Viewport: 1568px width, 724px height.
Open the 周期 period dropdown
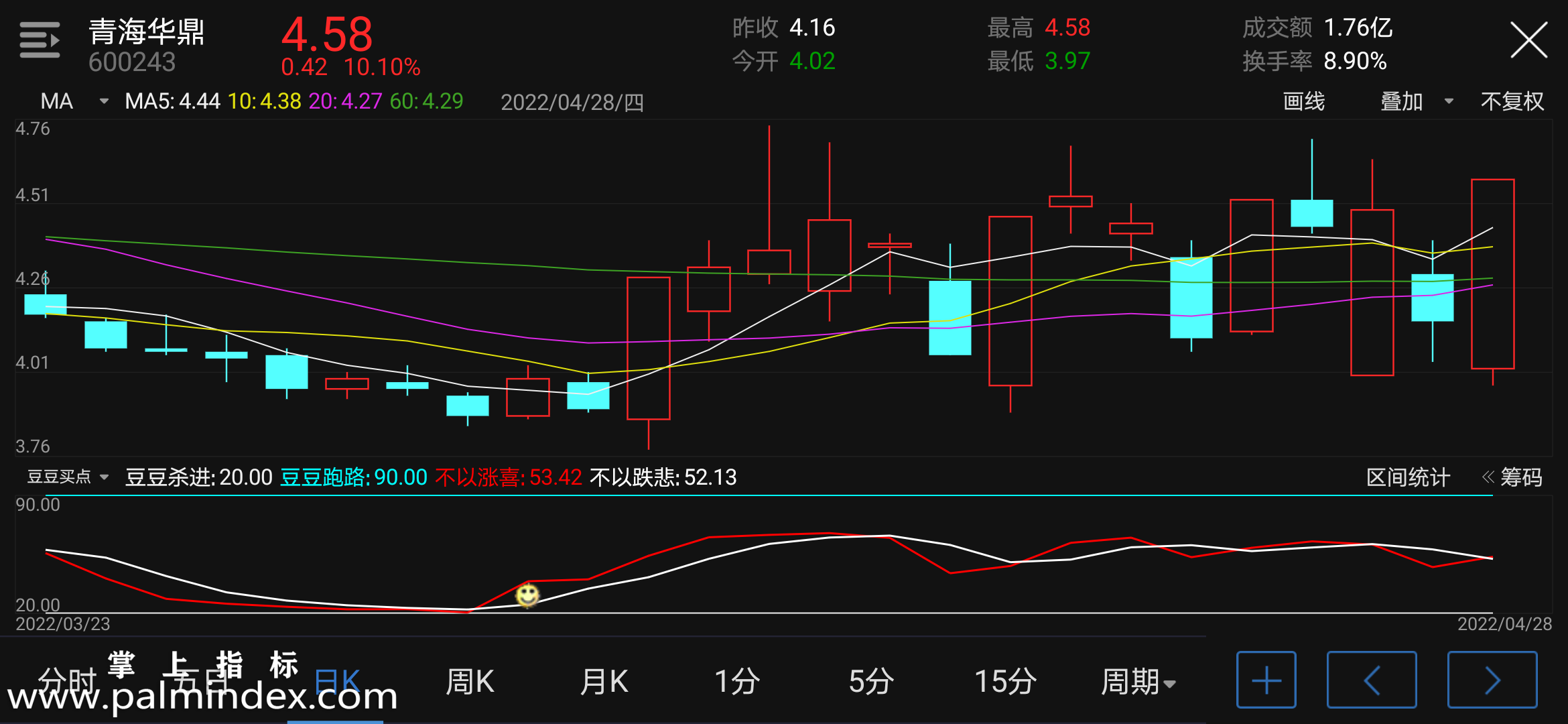tap(1138, 682)
